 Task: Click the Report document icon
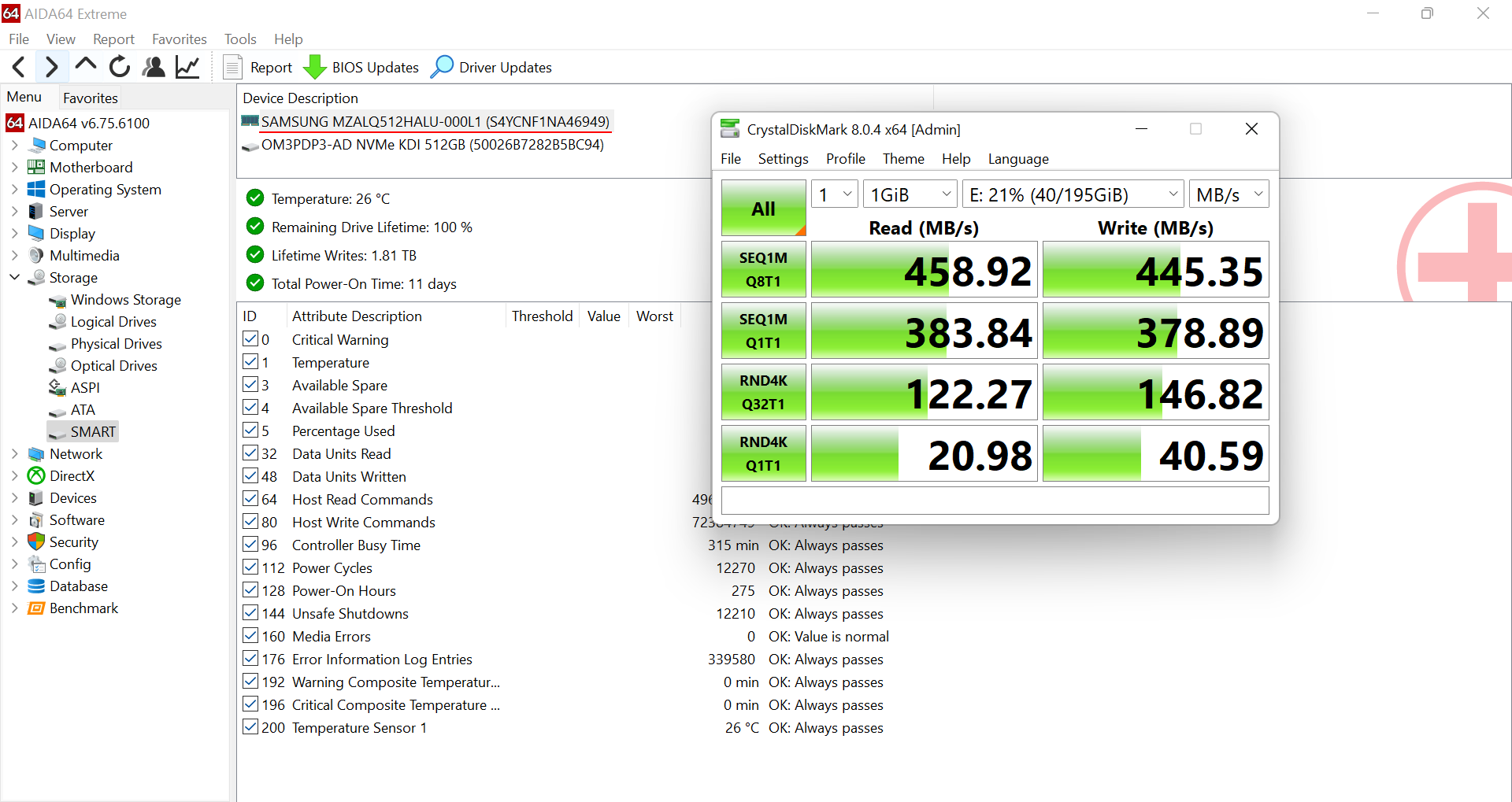point(232,67)
